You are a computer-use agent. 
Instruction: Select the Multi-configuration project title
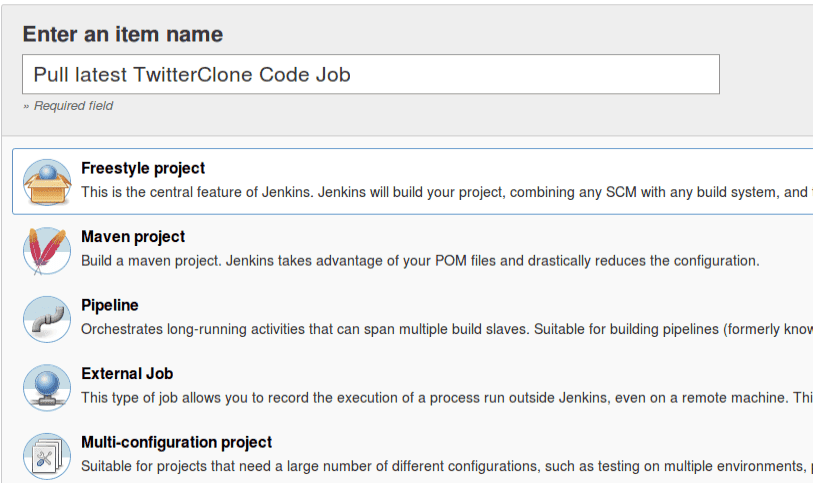177,442
